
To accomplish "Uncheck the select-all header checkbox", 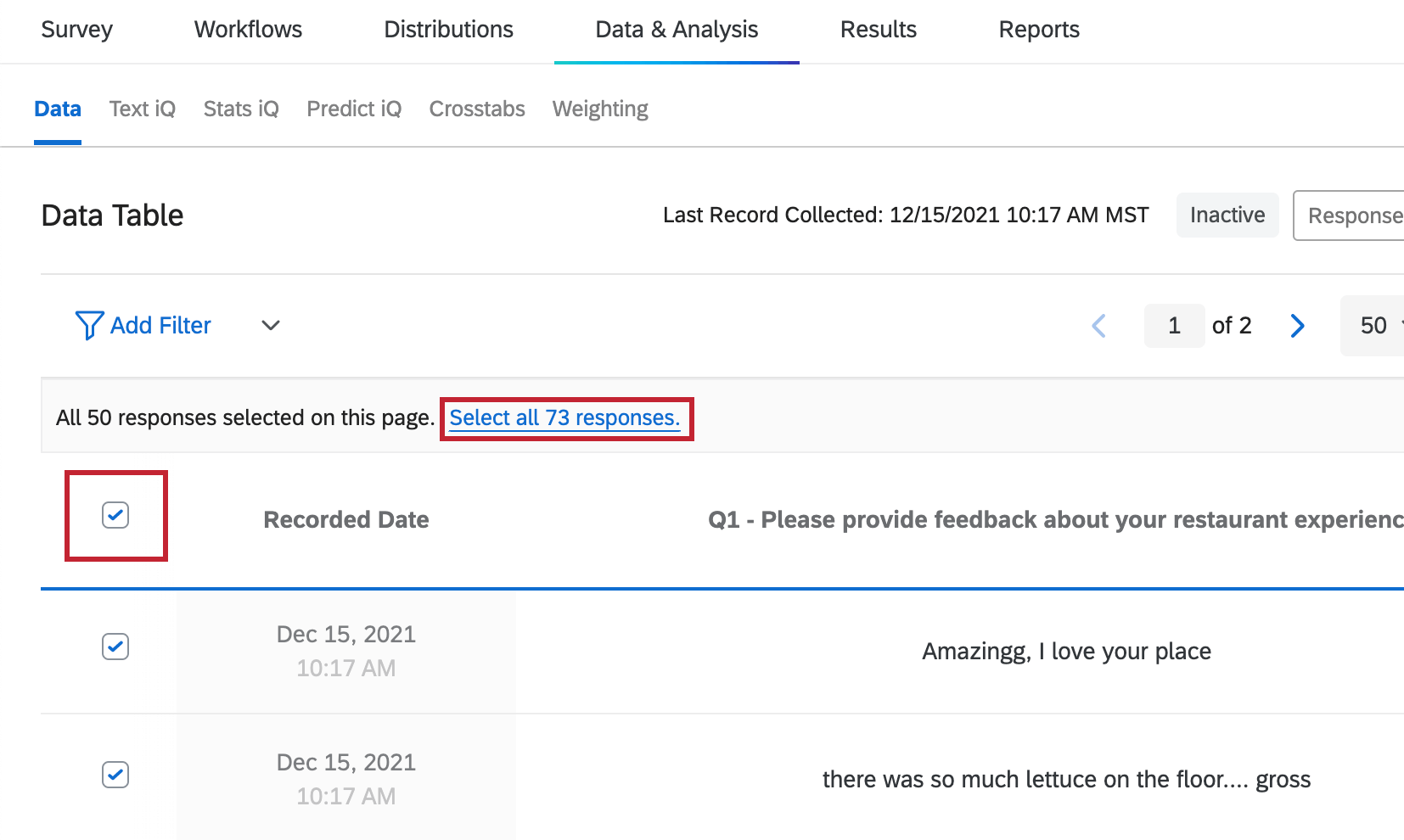I will [x=115, y=515].
